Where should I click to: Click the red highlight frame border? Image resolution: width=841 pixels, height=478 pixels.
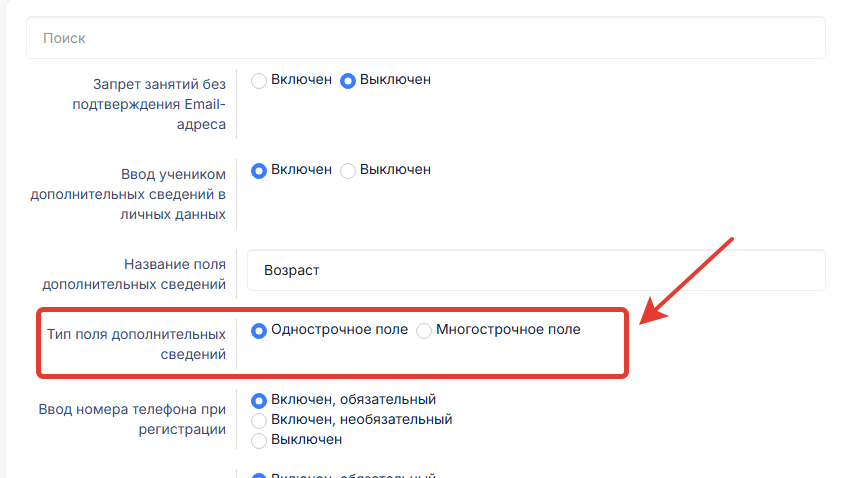(x=627, y=343)
